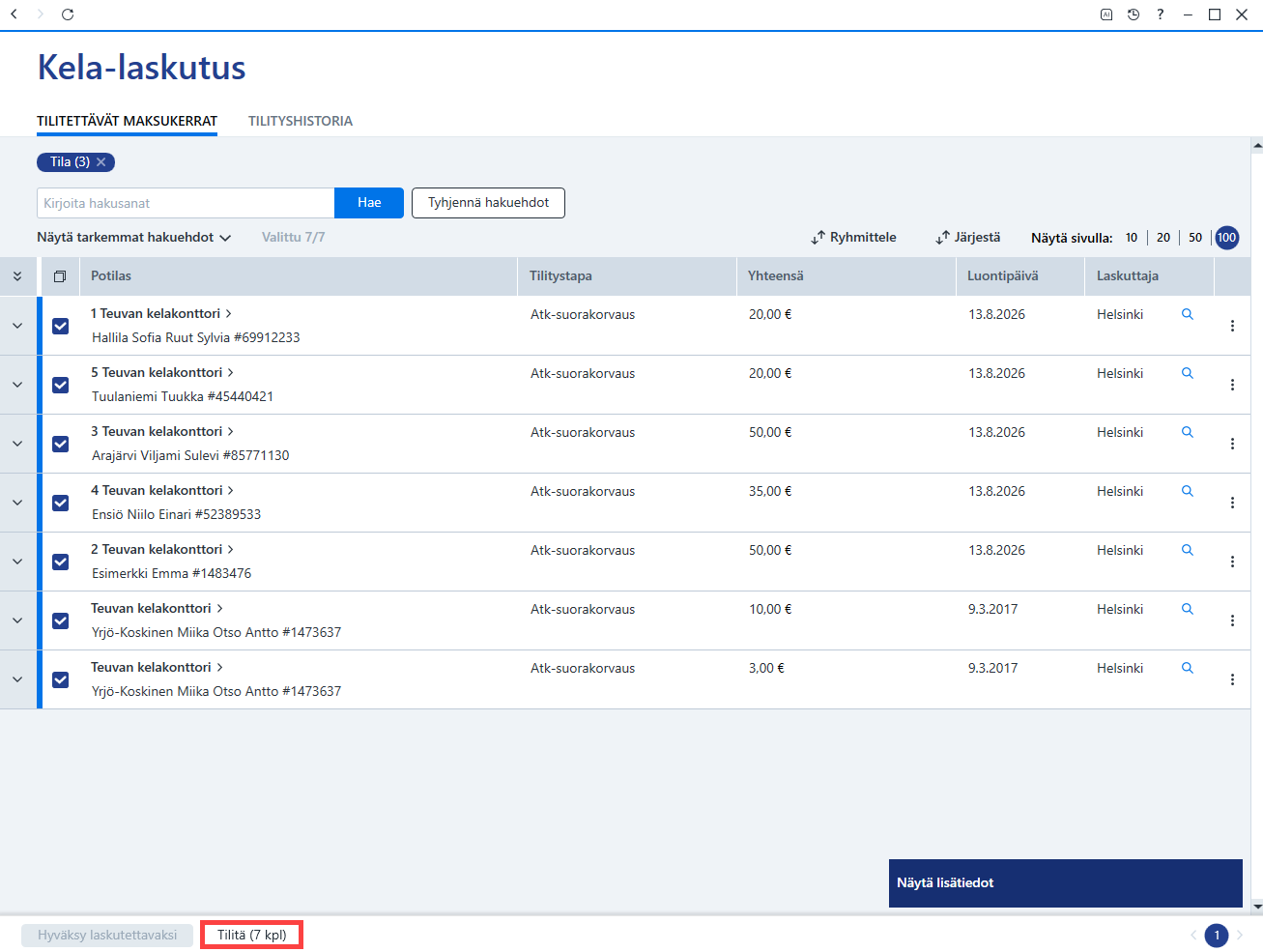The height and width of the screenshot is (952, 1263).
Task: Click the magnifier icon on the Ensiö Niilo row
Action: coord(1188,491)
